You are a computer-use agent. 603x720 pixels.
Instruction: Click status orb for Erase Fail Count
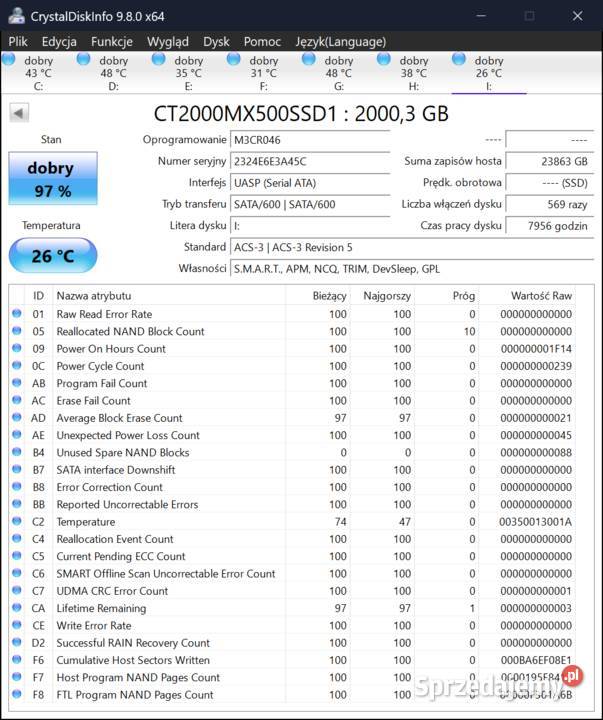(17, 399)
